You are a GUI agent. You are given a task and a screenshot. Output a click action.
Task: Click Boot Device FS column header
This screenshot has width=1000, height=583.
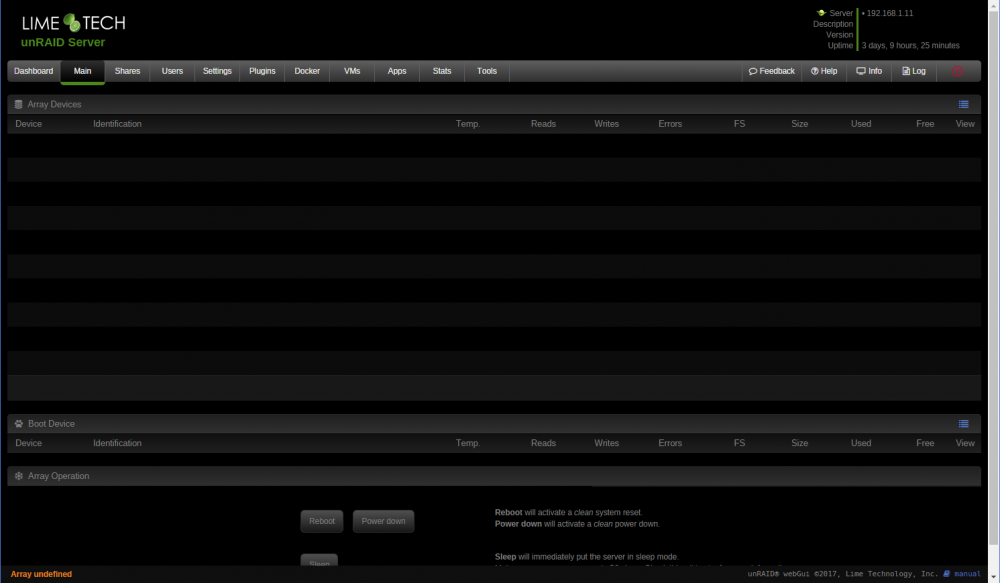739,443
